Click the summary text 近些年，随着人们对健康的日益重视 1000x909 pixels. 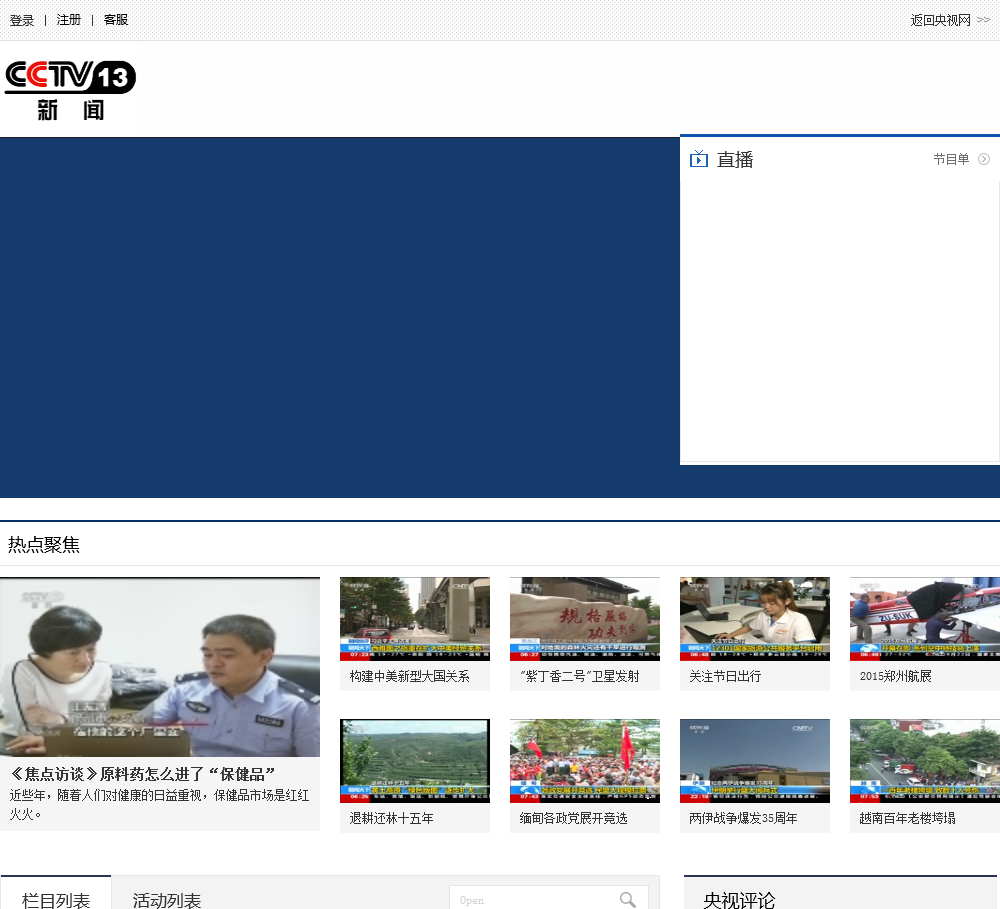coord(159,804)
